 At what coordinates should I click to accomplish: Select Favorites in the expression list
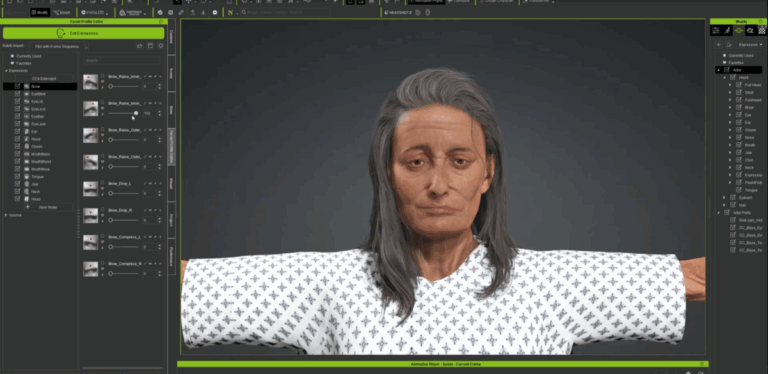point(24,63)
